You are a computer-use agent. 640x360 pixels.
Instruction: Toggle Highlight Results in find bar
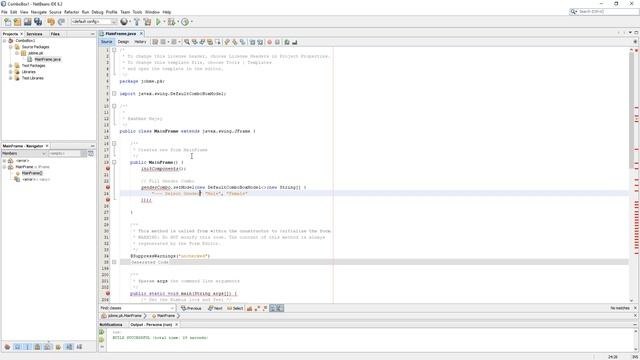[273, 309]
